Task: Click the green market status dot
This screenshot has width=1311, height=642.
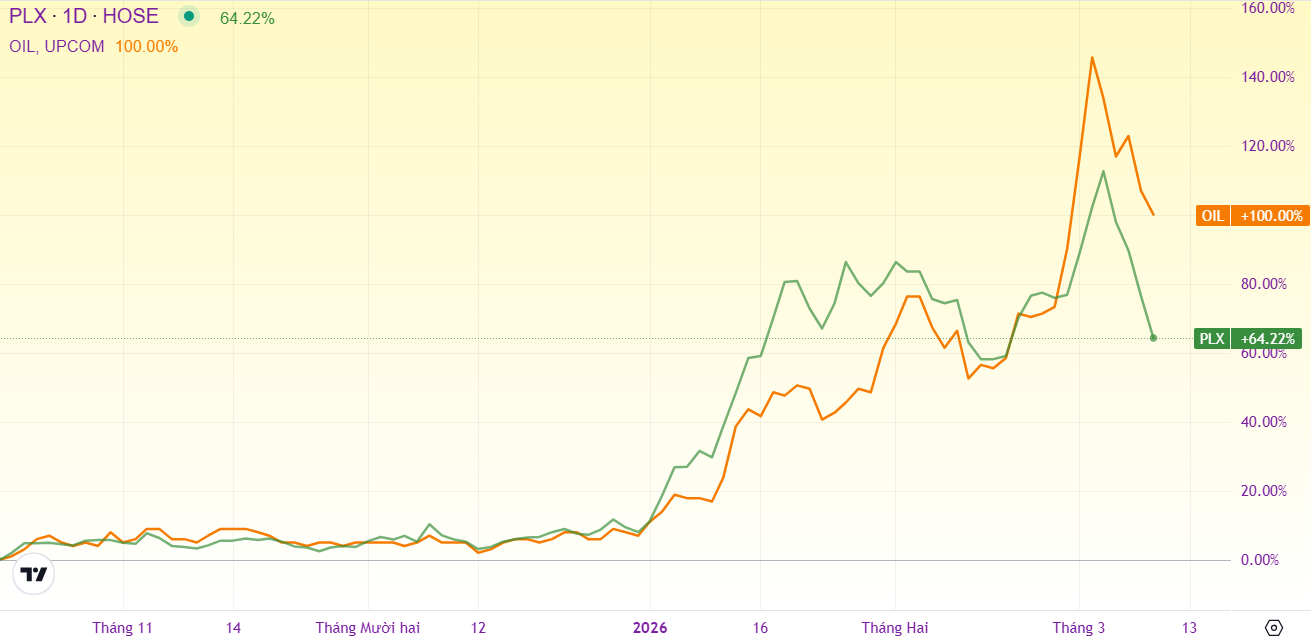Action: [189, 16]
